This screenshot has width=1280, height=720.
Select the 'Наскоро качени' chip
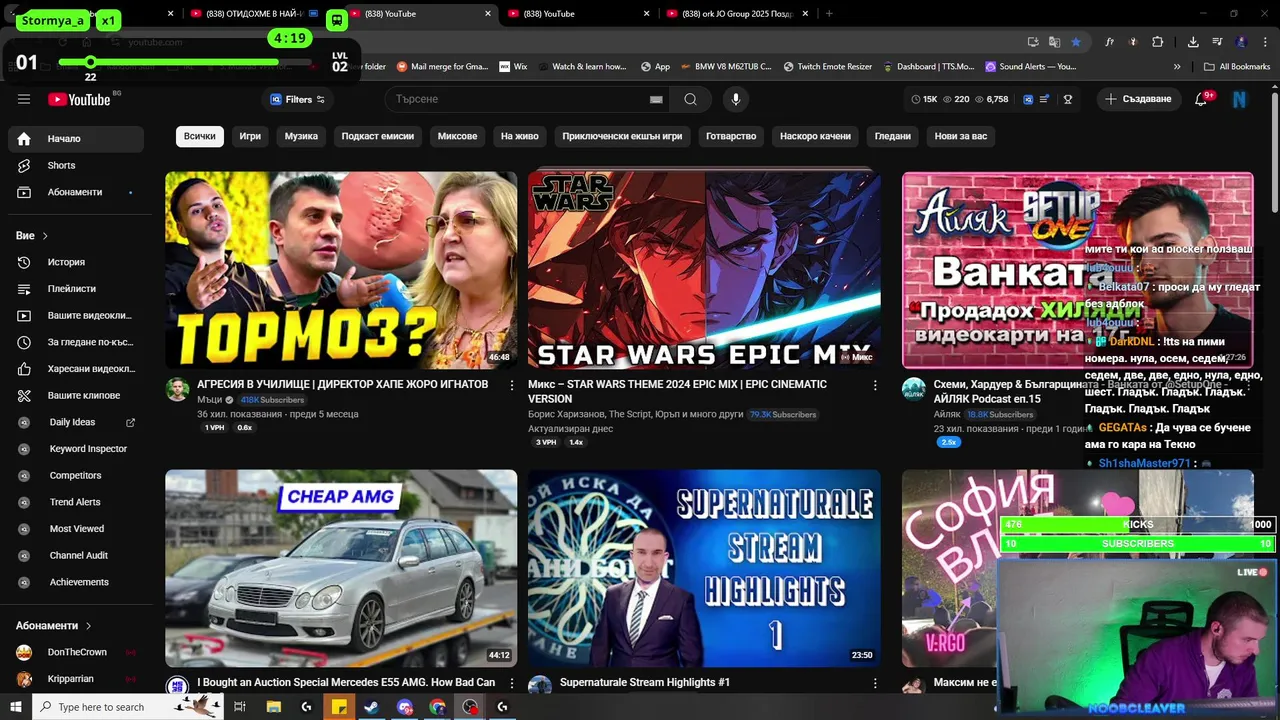(x=815, y=136)
